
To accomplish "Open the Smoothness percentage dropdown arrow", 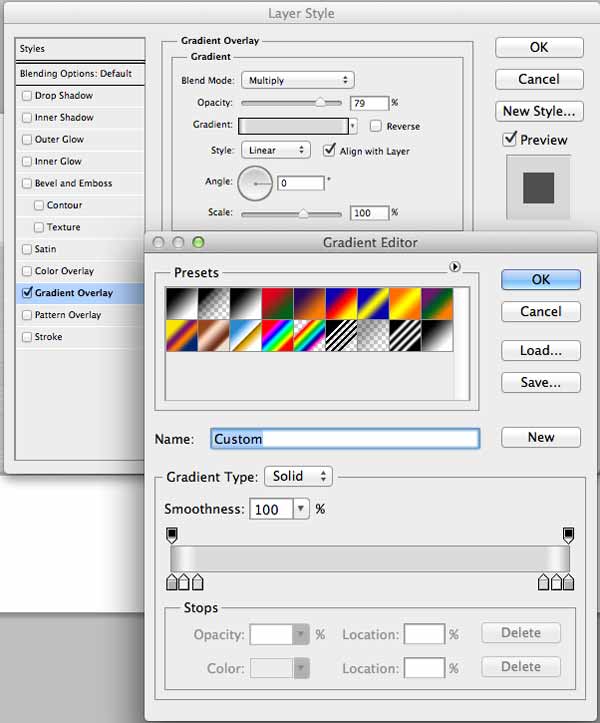I will click(x=301, y=509).
